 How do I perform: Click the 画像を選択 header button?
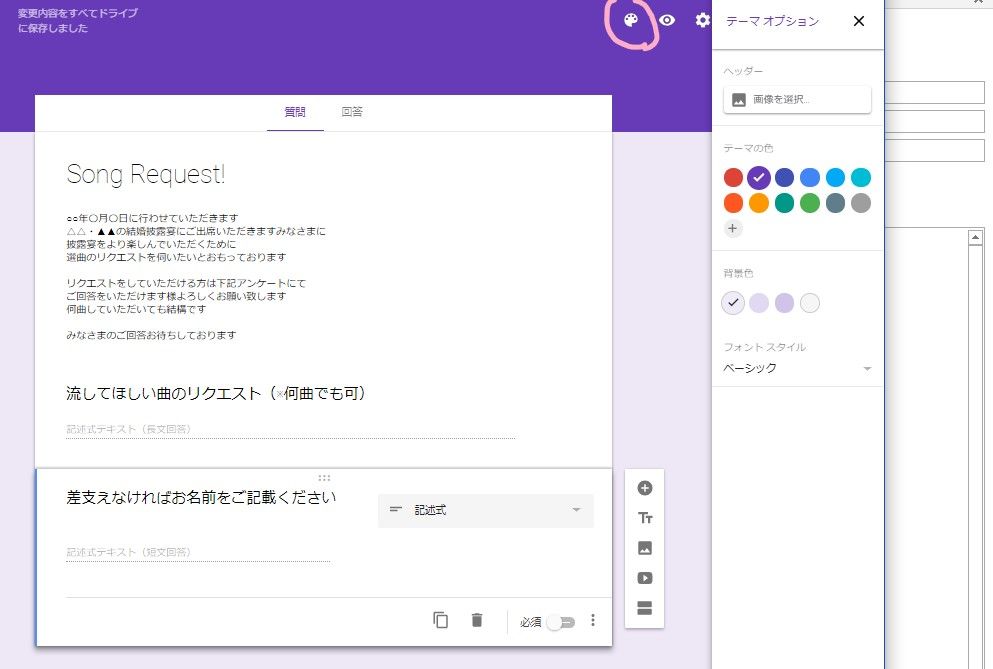(x=797, y=99)
